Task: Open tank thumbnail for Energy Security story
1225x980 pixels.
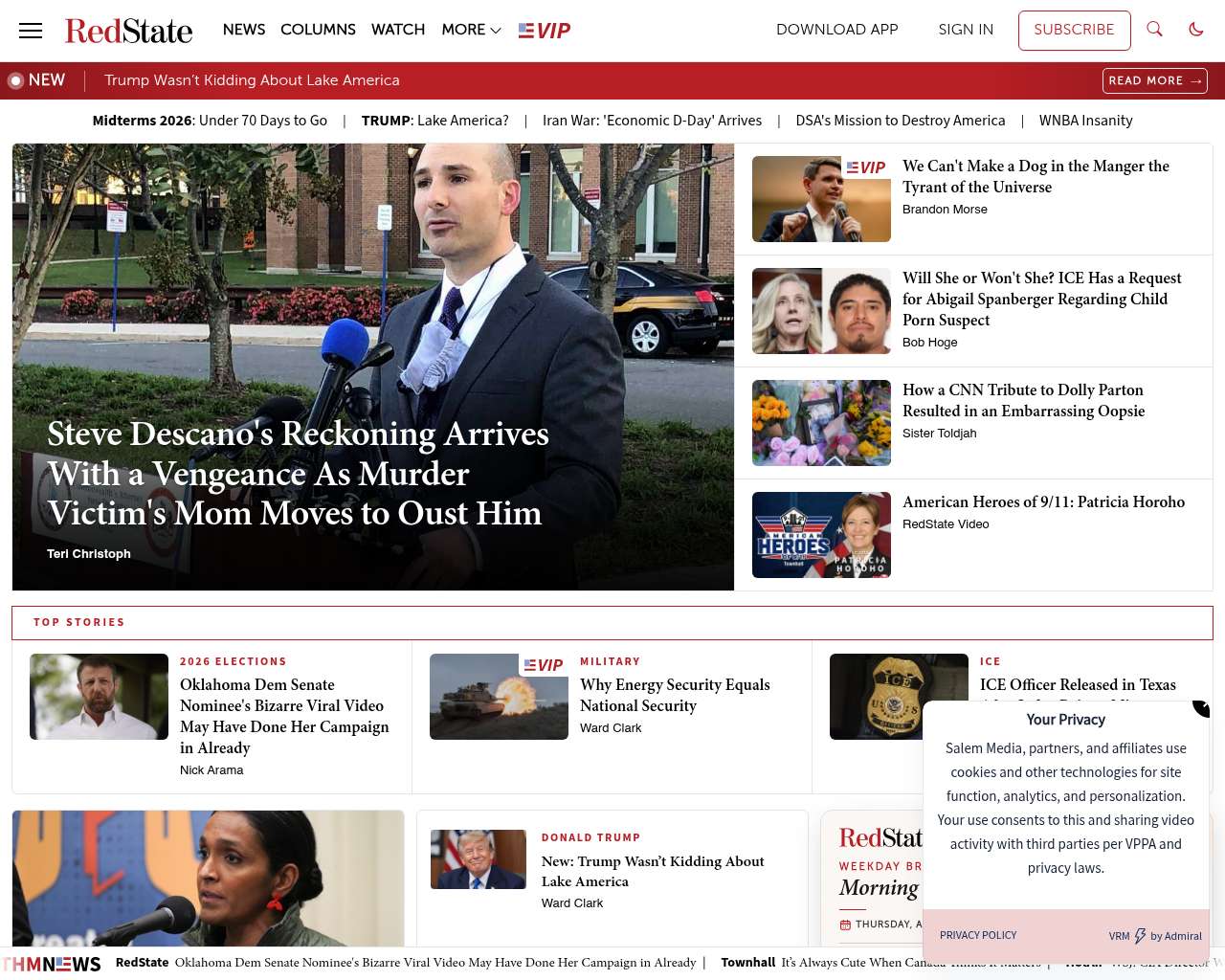Action: pos(499,697)
